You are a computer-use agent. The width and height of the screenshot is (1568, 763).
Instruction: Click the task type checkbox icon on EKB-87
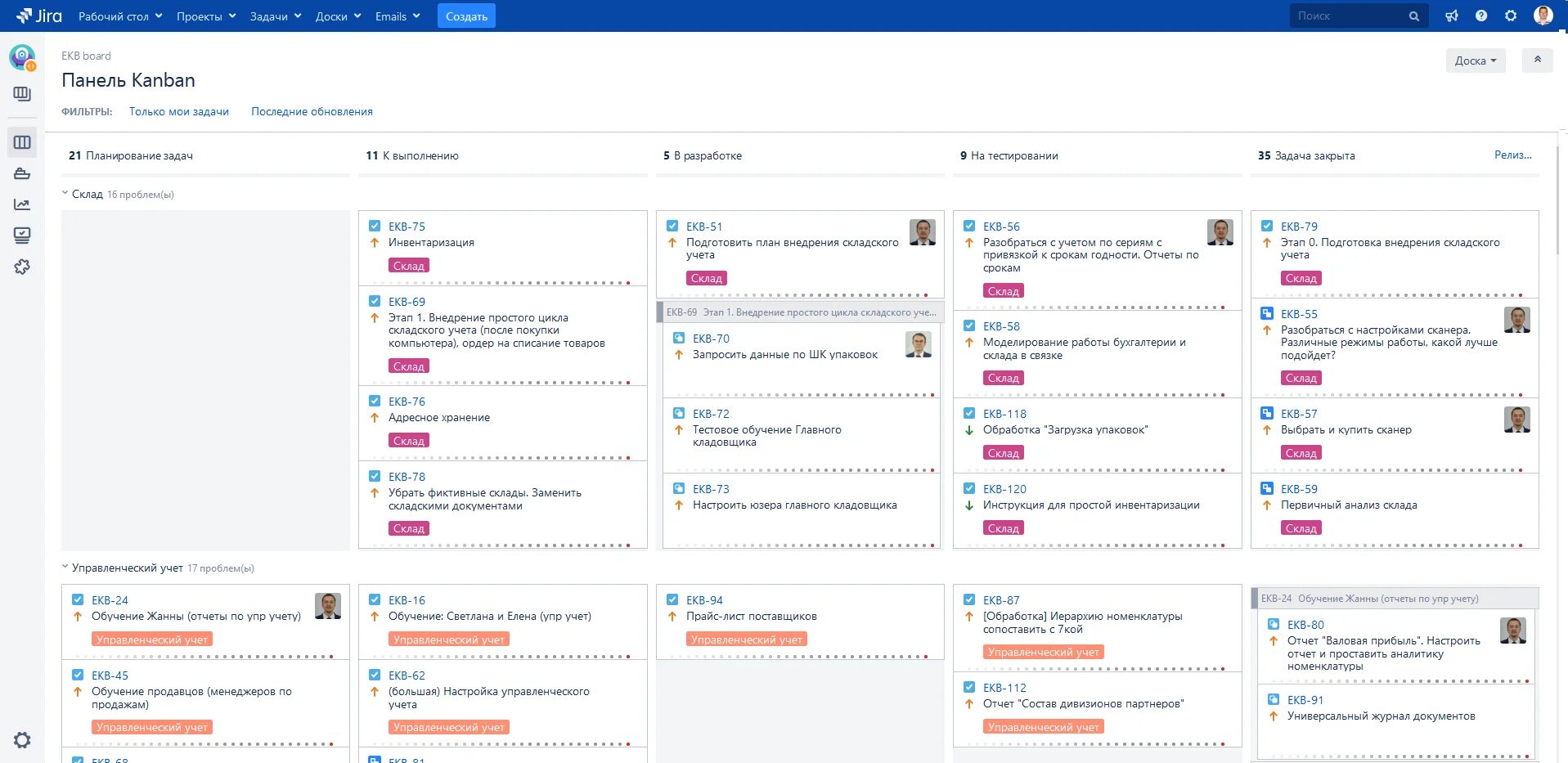[x=969, y=600]
